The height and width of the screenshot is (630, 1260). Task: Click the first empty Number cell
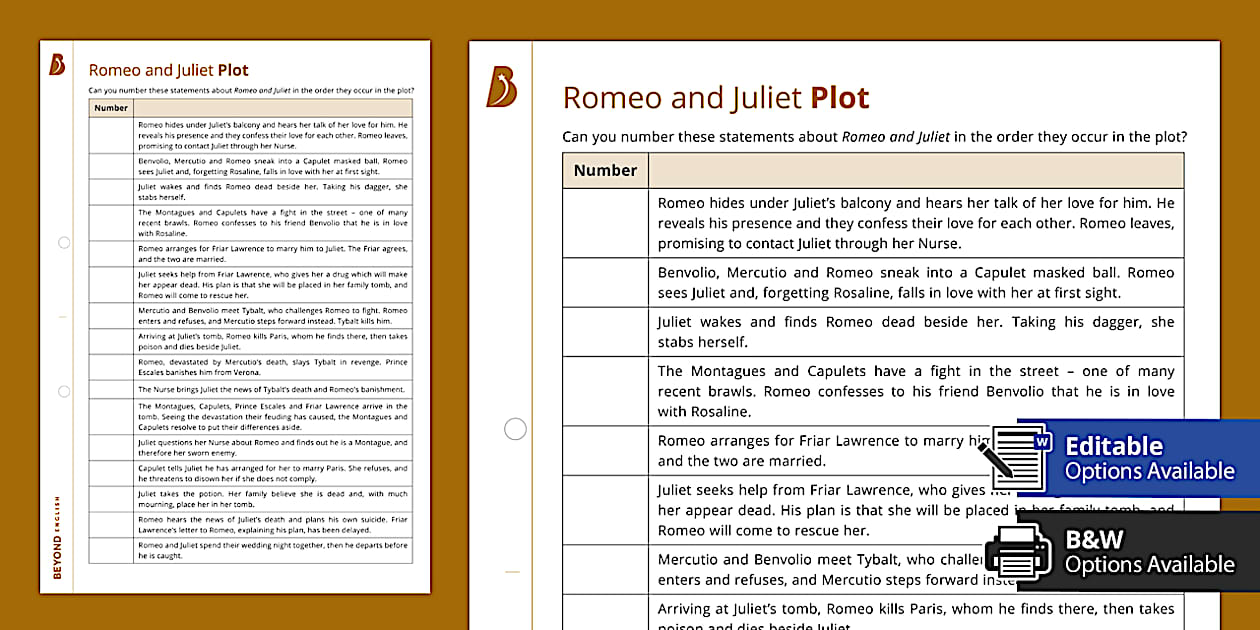pos(604,222)
